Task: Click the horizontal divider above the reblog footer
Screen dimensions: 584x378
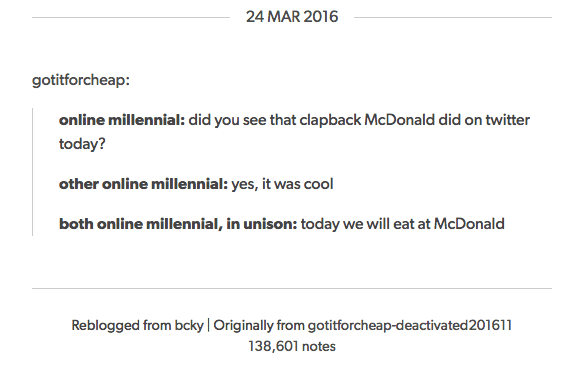Action: point(292,288)
